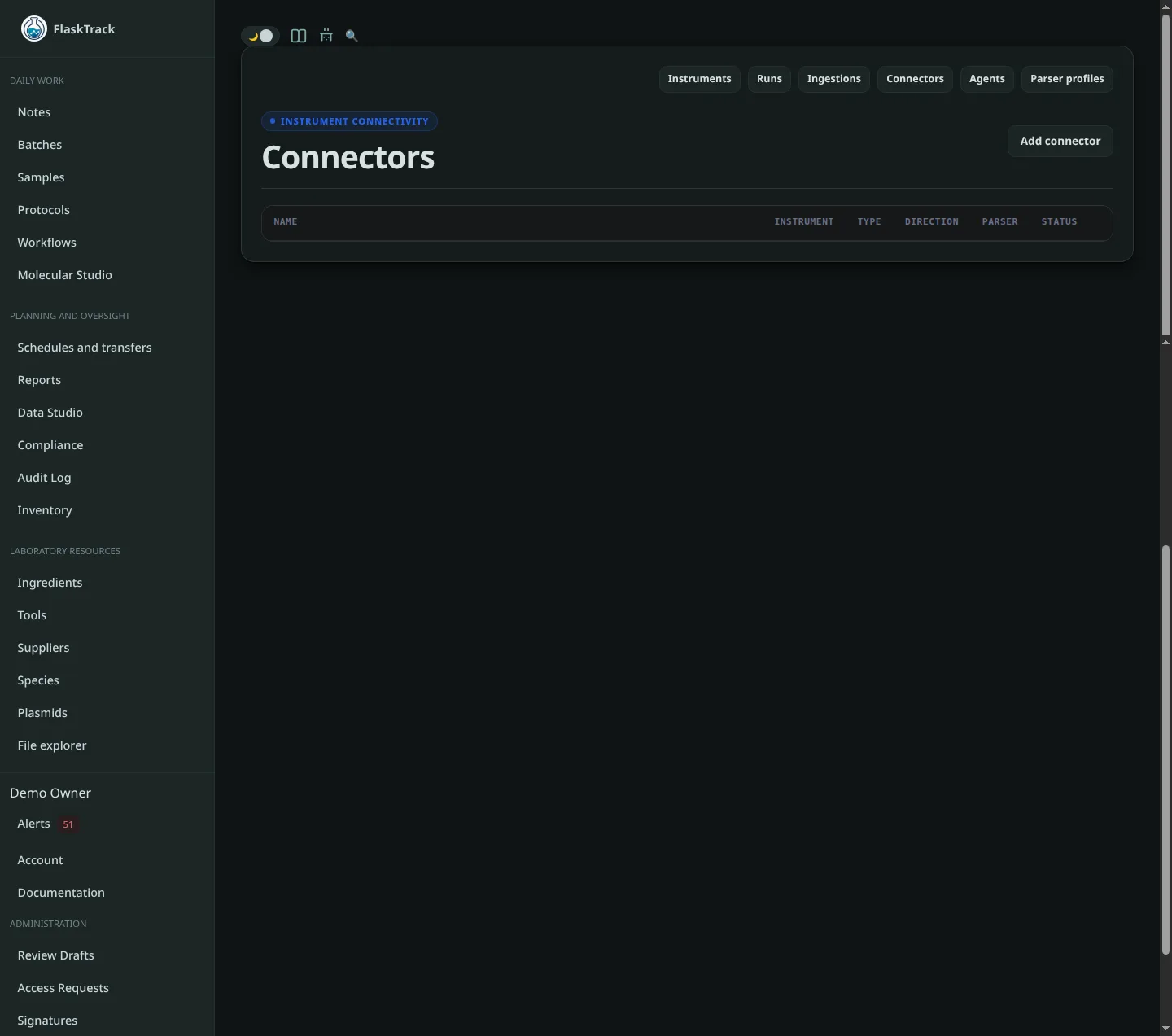This screenshot has height=1036, width=1172.
Task: Open Review Drafts under Administration
Action: (x=107, y=955)
